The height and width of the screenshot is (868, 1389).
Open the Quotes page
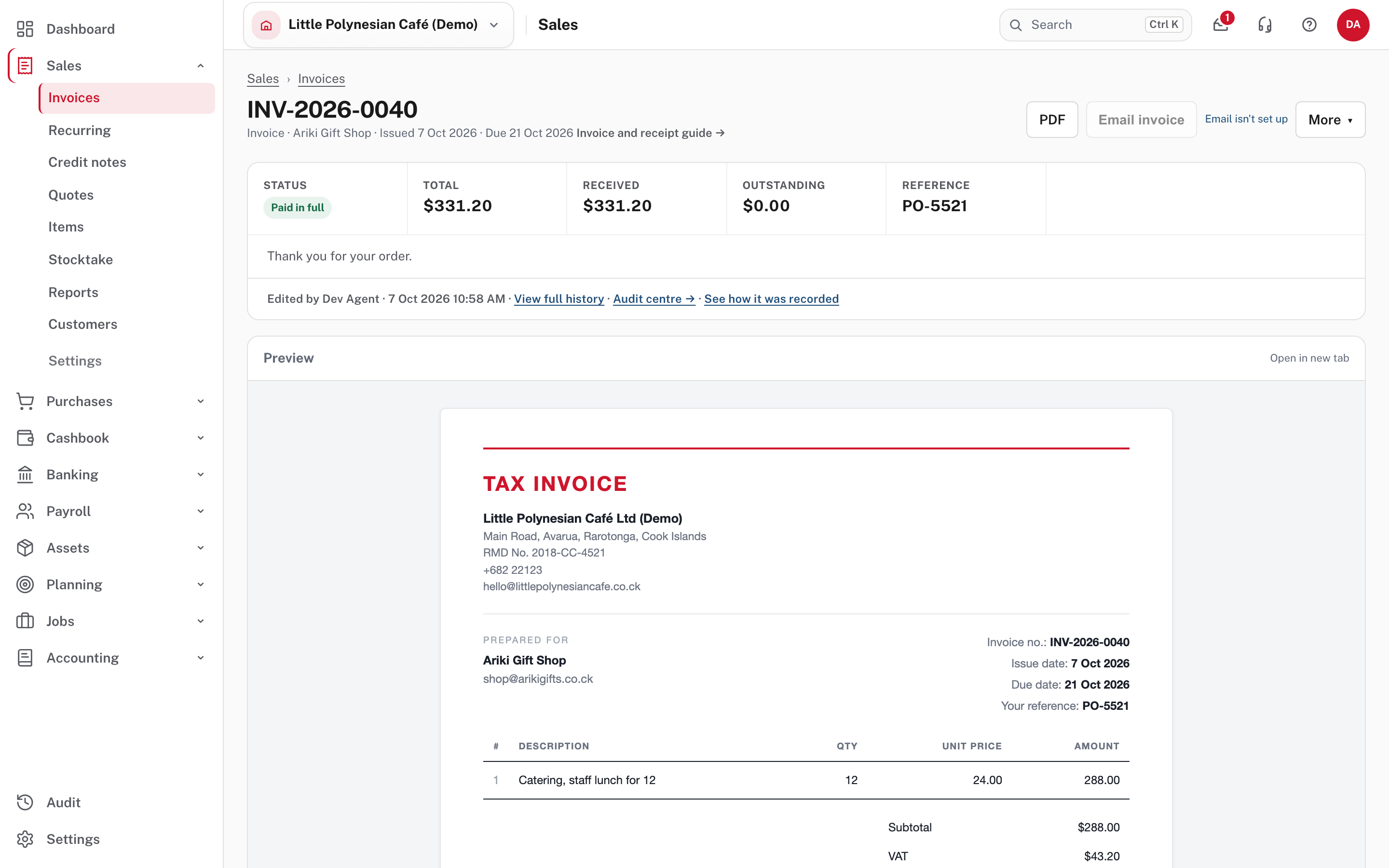70,195
